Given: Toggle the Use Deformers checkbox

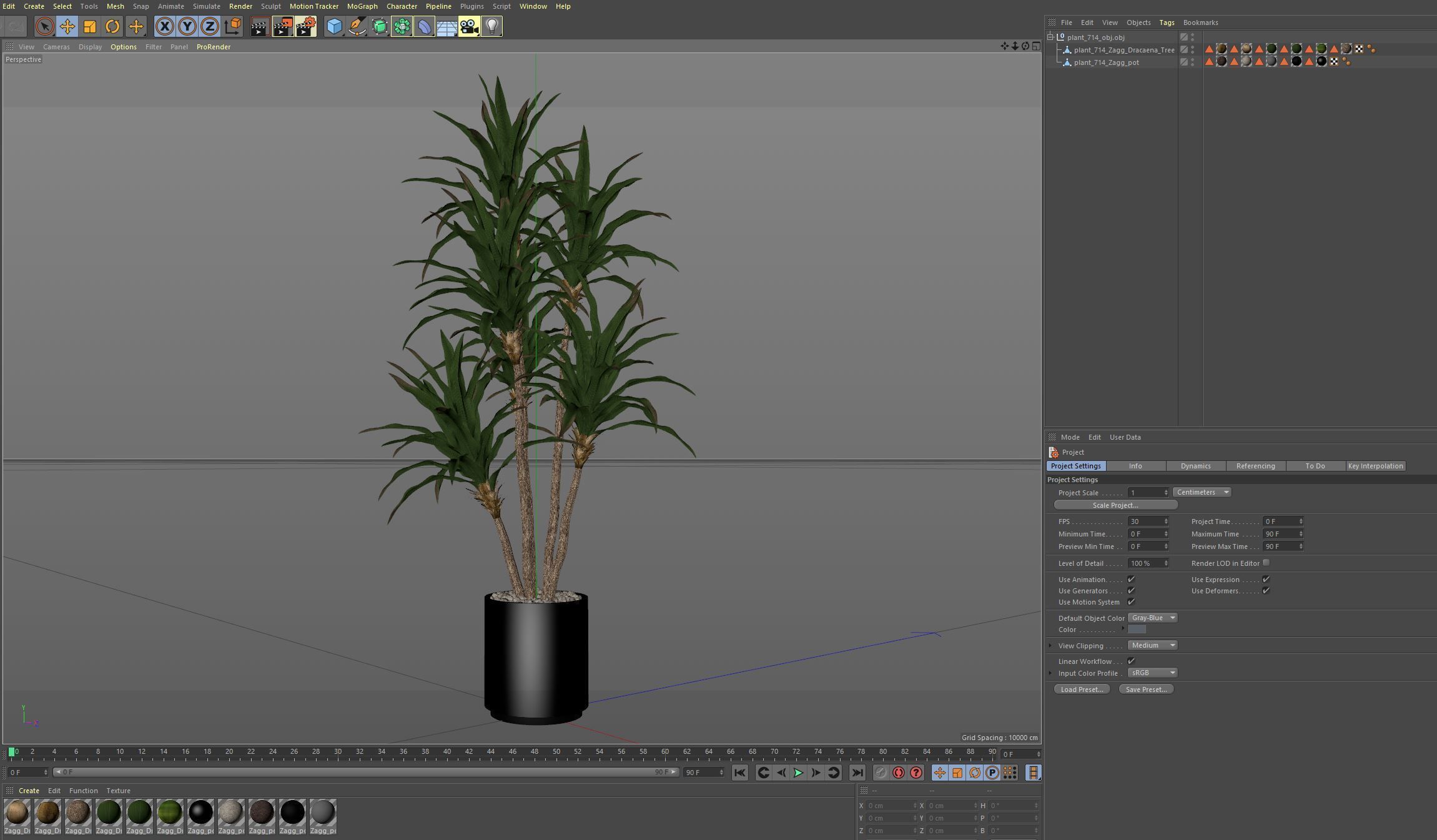Looking at the screenshot, I should (x=1266, y=591).
